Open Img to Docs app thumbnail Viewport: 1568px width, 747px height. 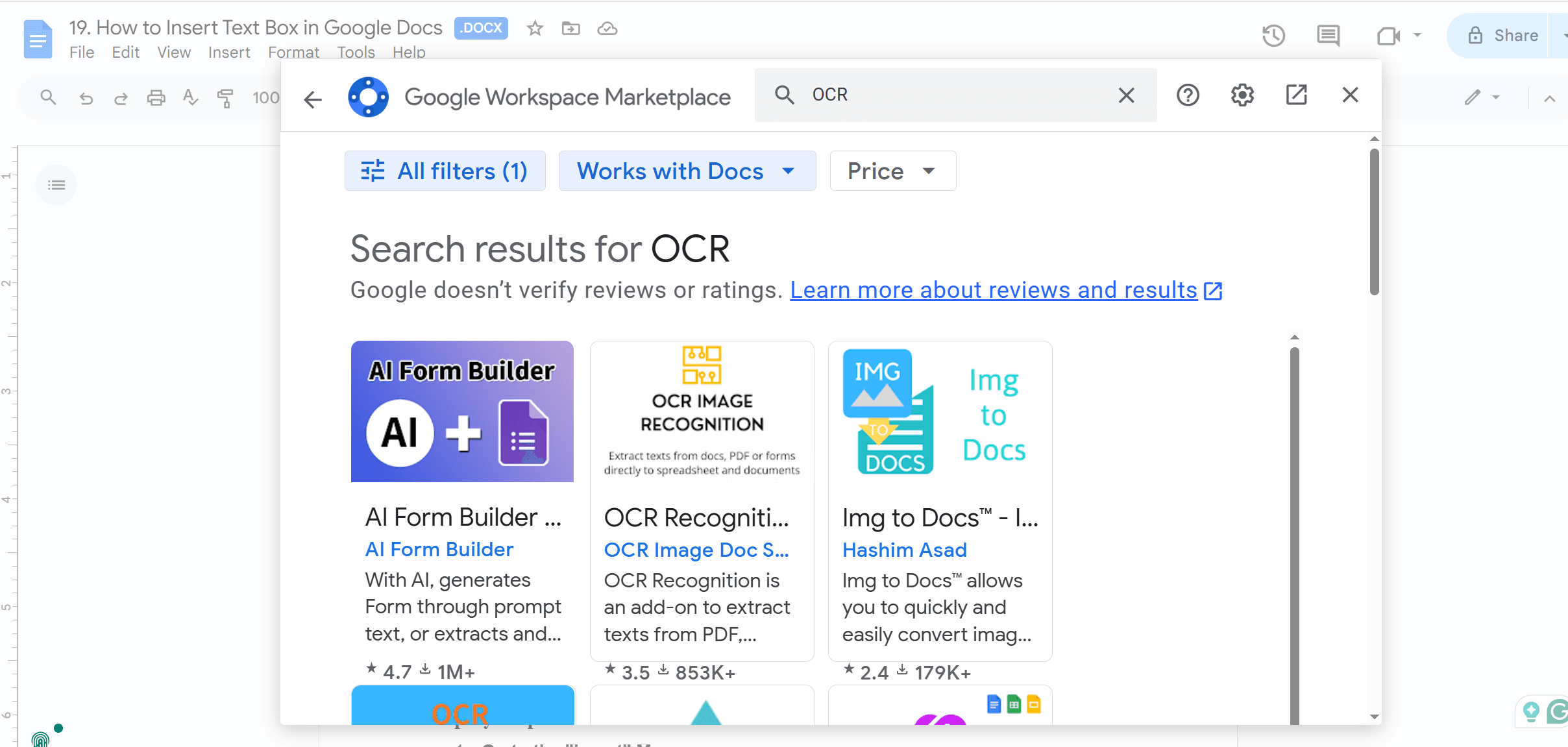tap(940, 411)
